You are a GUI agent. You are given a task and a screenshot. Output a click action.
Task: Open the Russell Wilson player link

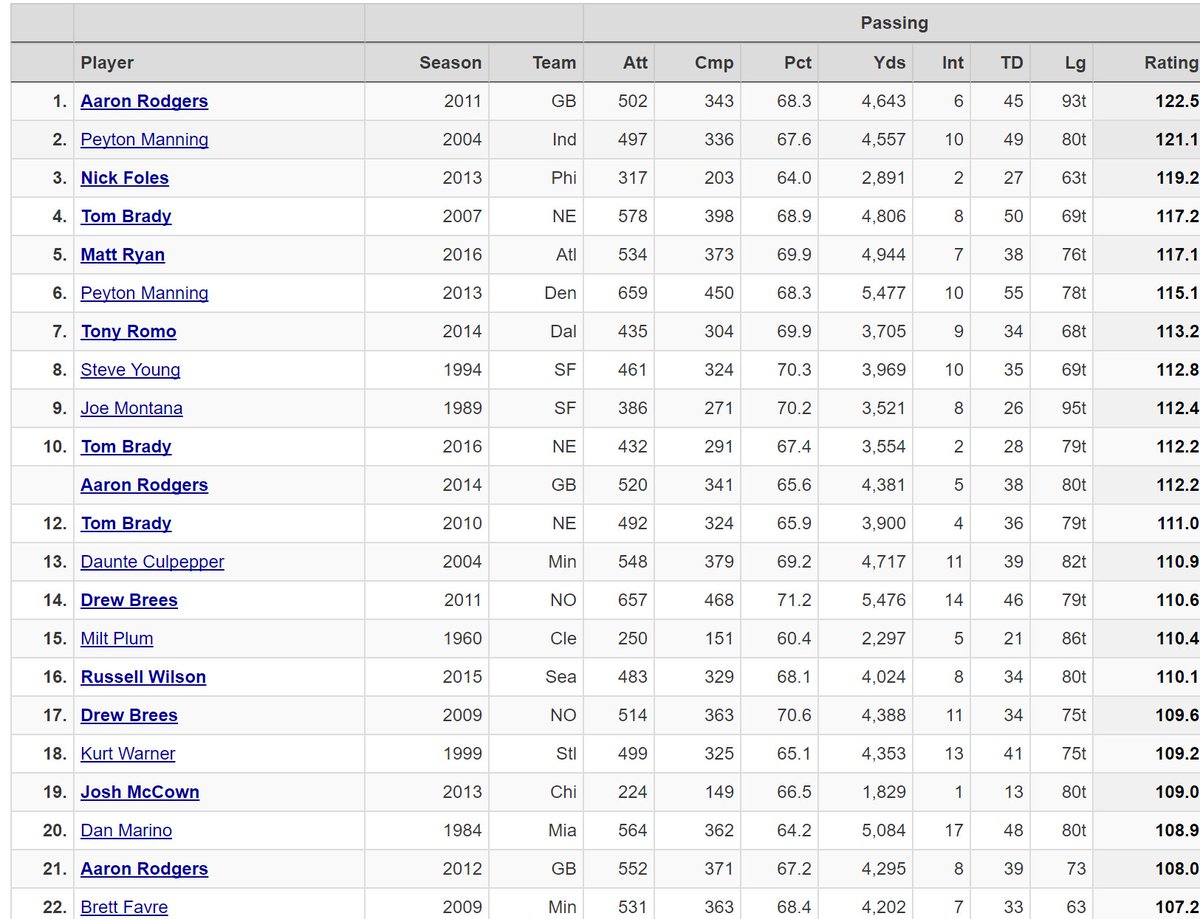[x=143, y=677]
